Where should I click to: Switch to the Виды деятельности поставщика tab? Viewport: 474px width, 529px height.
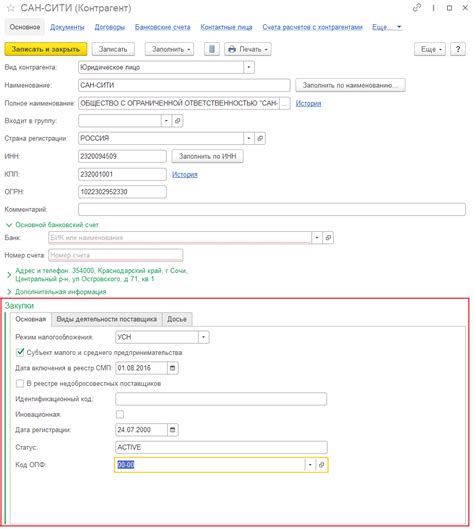(x=107, y=319)
